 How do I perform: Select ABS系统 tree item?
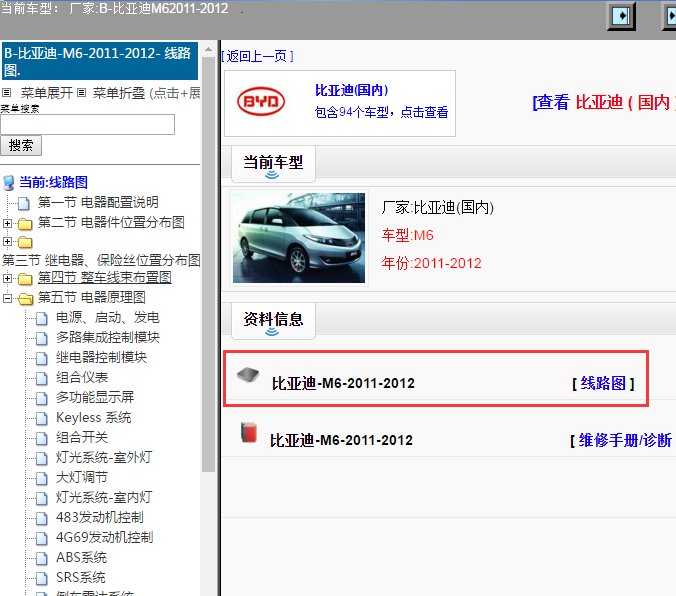point(81,558)
